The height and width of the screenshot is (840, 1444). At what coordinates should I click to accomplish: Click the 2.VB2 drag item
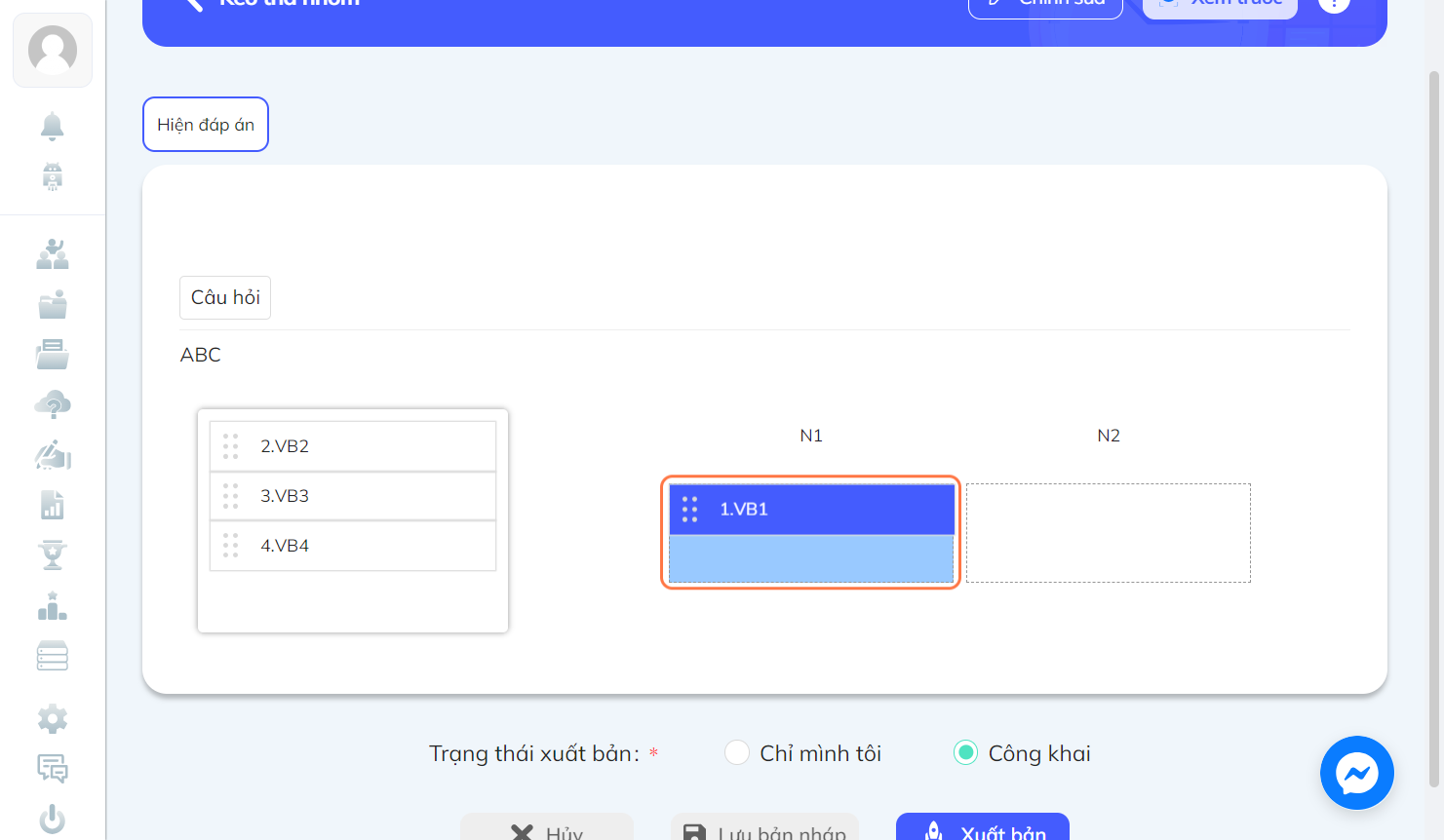[x=353, y=446]
